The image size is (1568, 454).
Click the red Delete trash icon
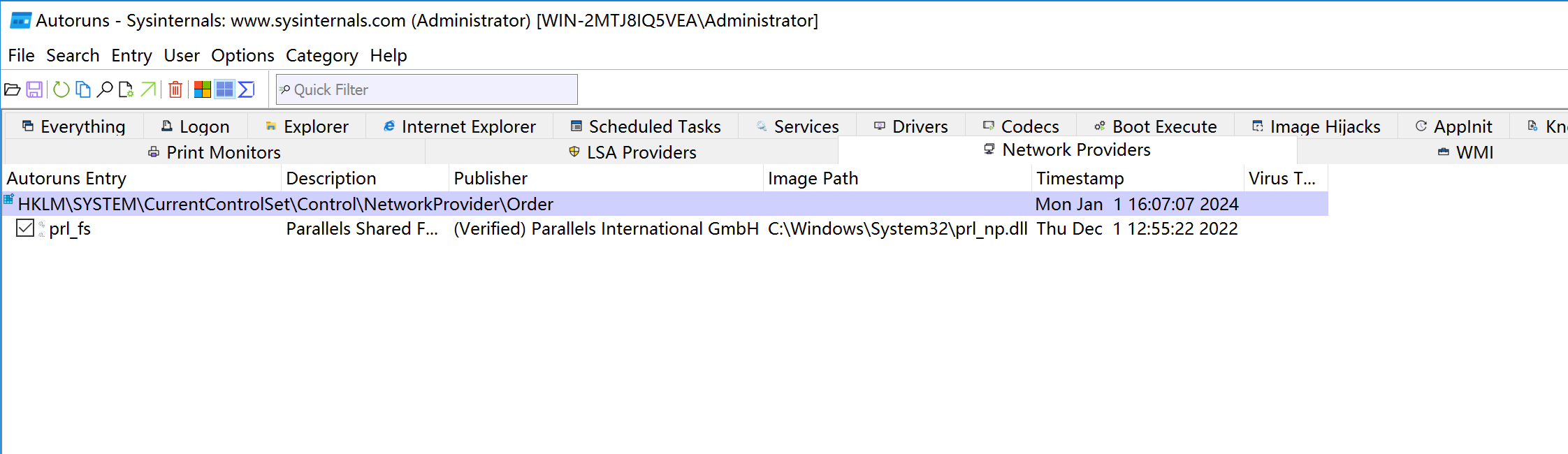coord(175,89)
